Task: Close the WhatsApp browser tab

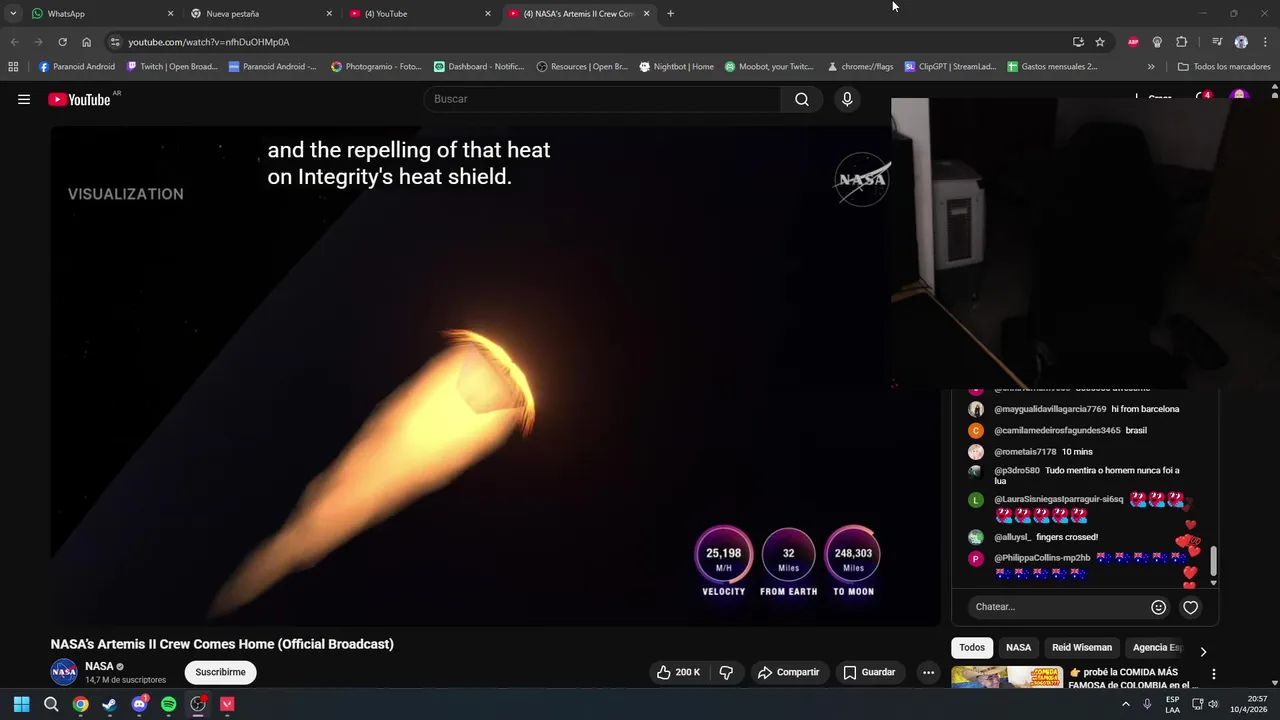Action: tap(170, 14)
